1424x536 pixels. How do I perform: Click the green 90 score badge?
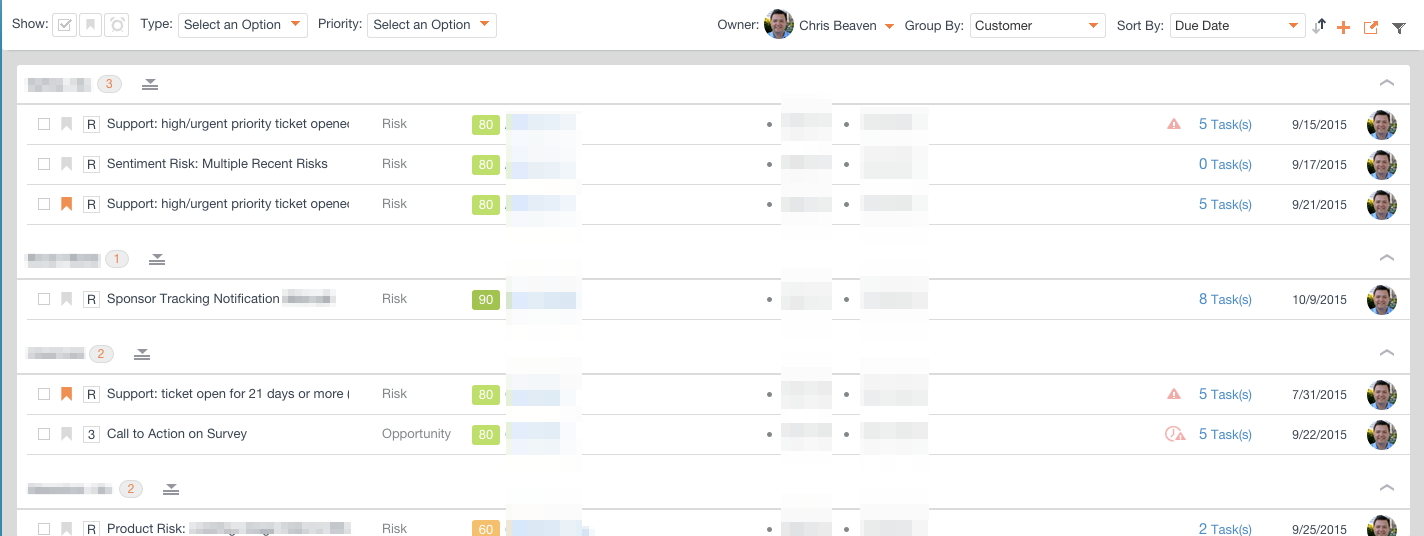pos(486,299)
